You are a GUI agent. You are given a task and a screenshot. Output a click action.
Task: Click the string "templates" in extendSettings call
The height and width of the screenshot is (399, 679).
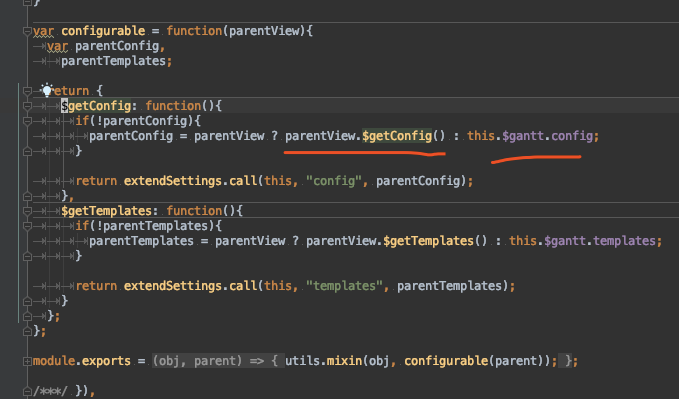point(344,286)
